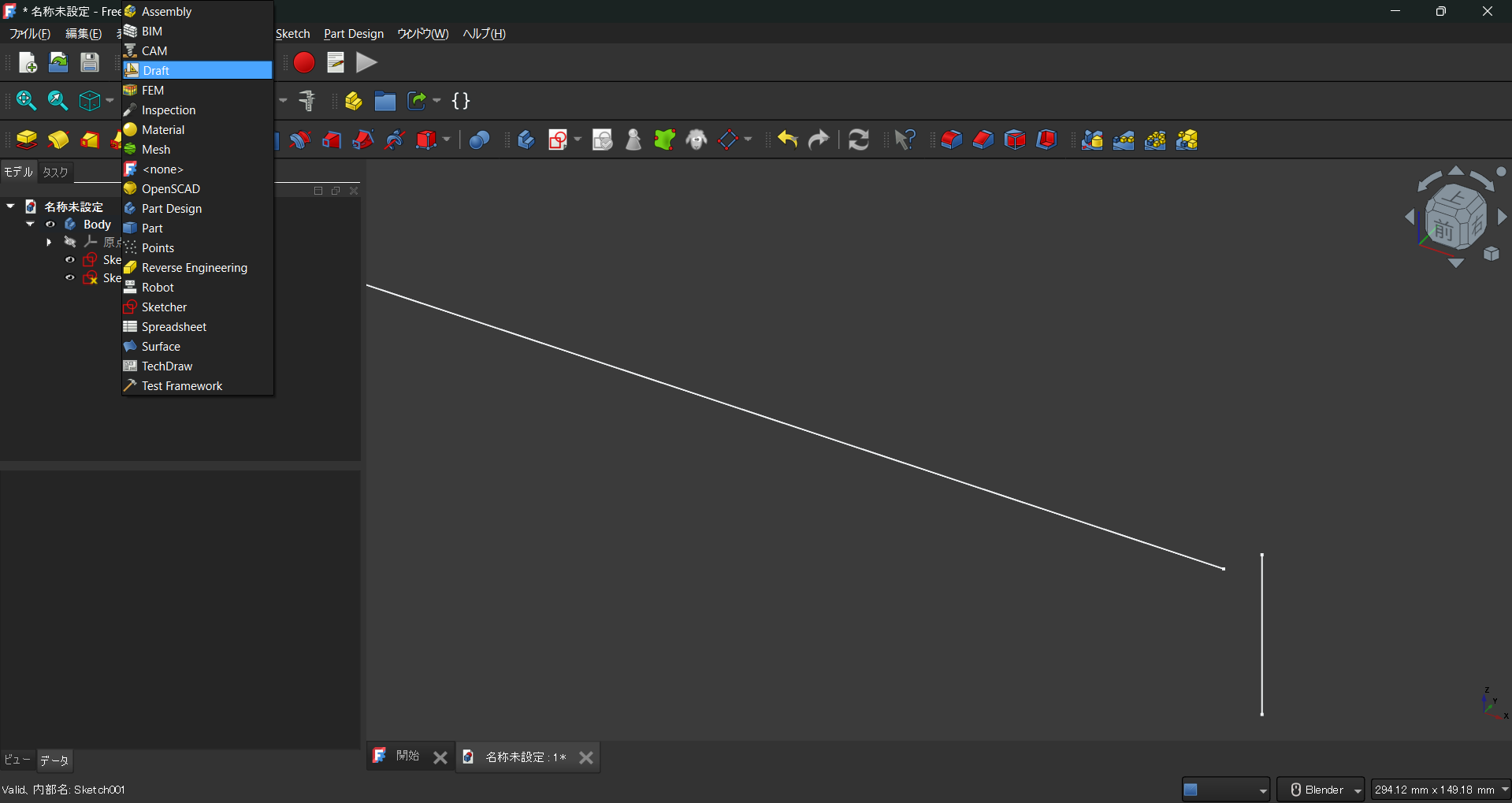1512x803 pixels.
Task: Undo the last action
Action: coord(788,140)
